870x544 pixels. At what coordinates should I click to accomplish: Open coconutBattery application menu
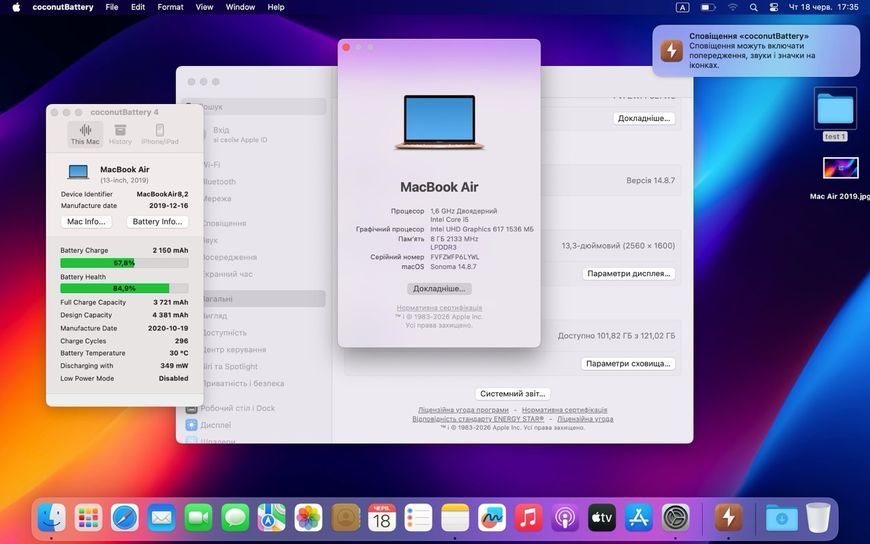click(63, 7)
